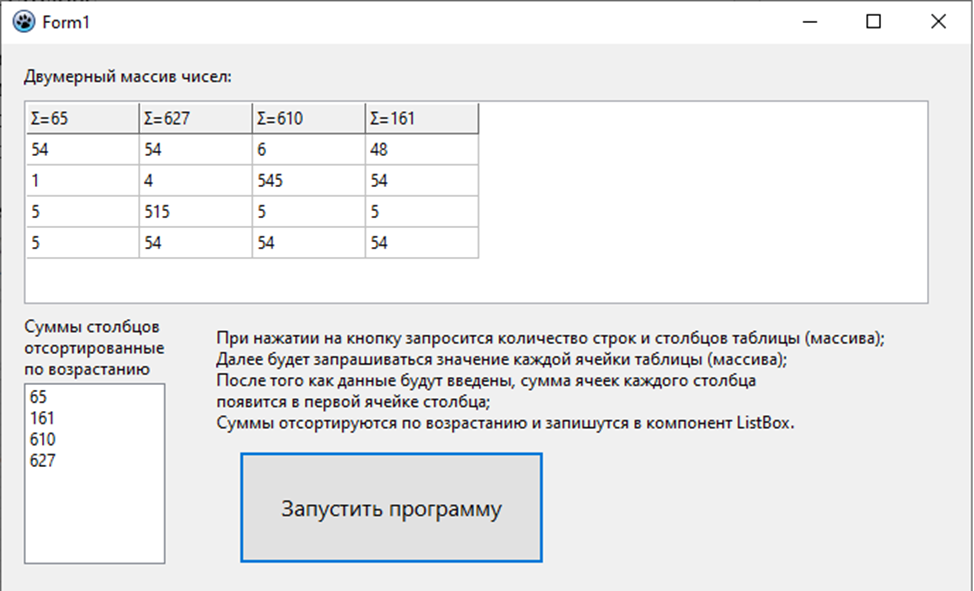
Task: Click the Запустить программу button
Action: (x=391, y=508)
